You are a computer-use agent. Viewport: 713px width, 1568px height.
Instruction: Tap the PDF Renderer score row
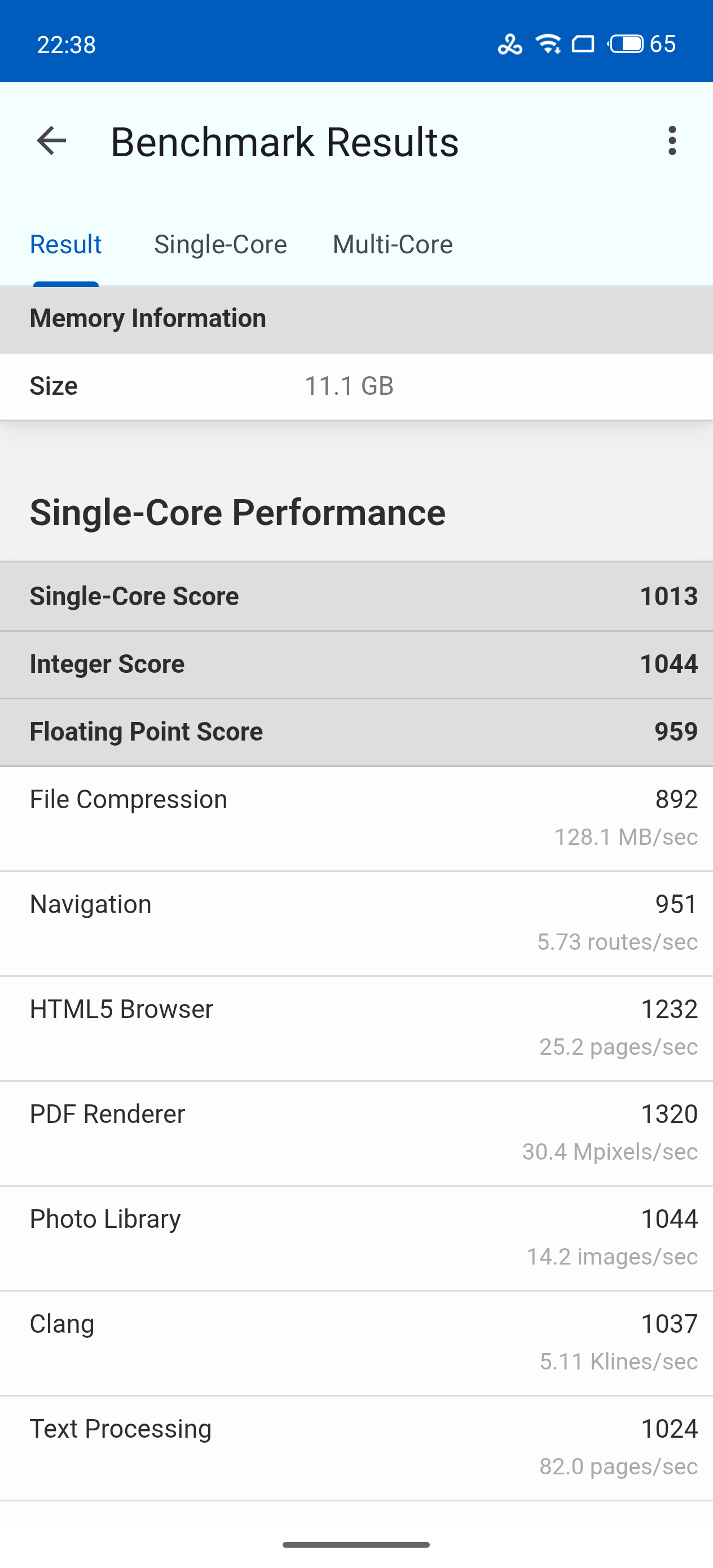356,1132
